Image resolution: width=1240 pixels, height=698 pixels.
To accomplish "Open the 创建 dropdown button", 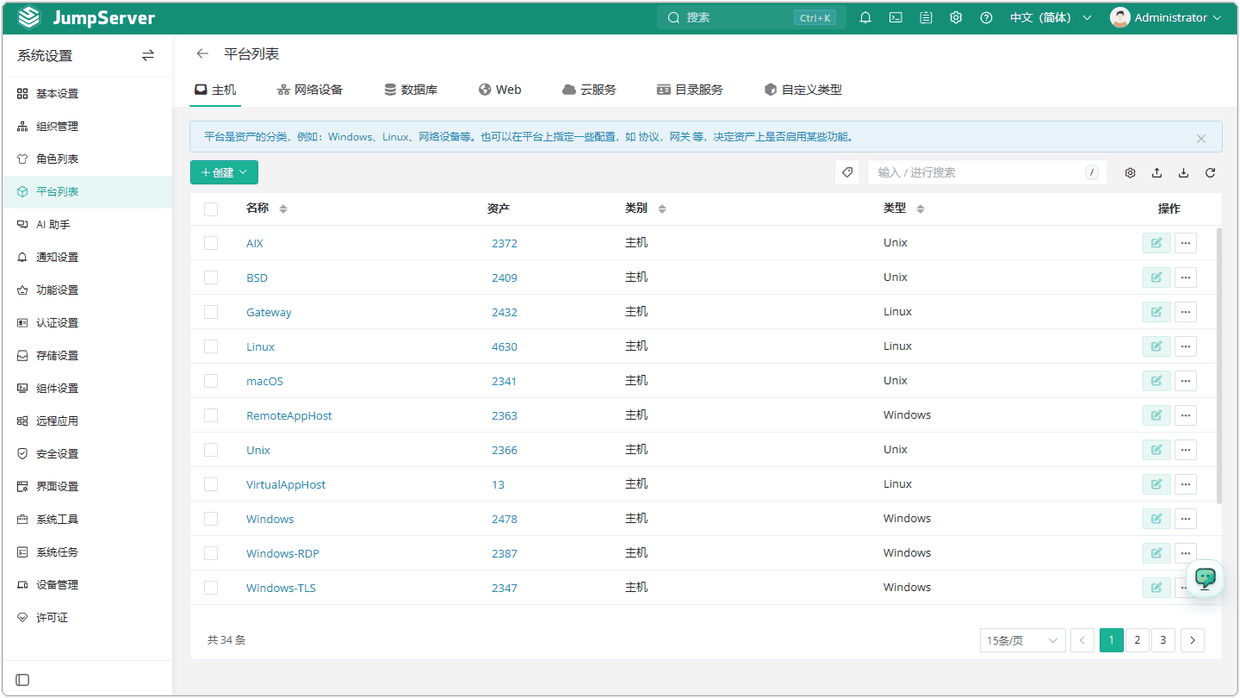I will click(x=224, y=173).
